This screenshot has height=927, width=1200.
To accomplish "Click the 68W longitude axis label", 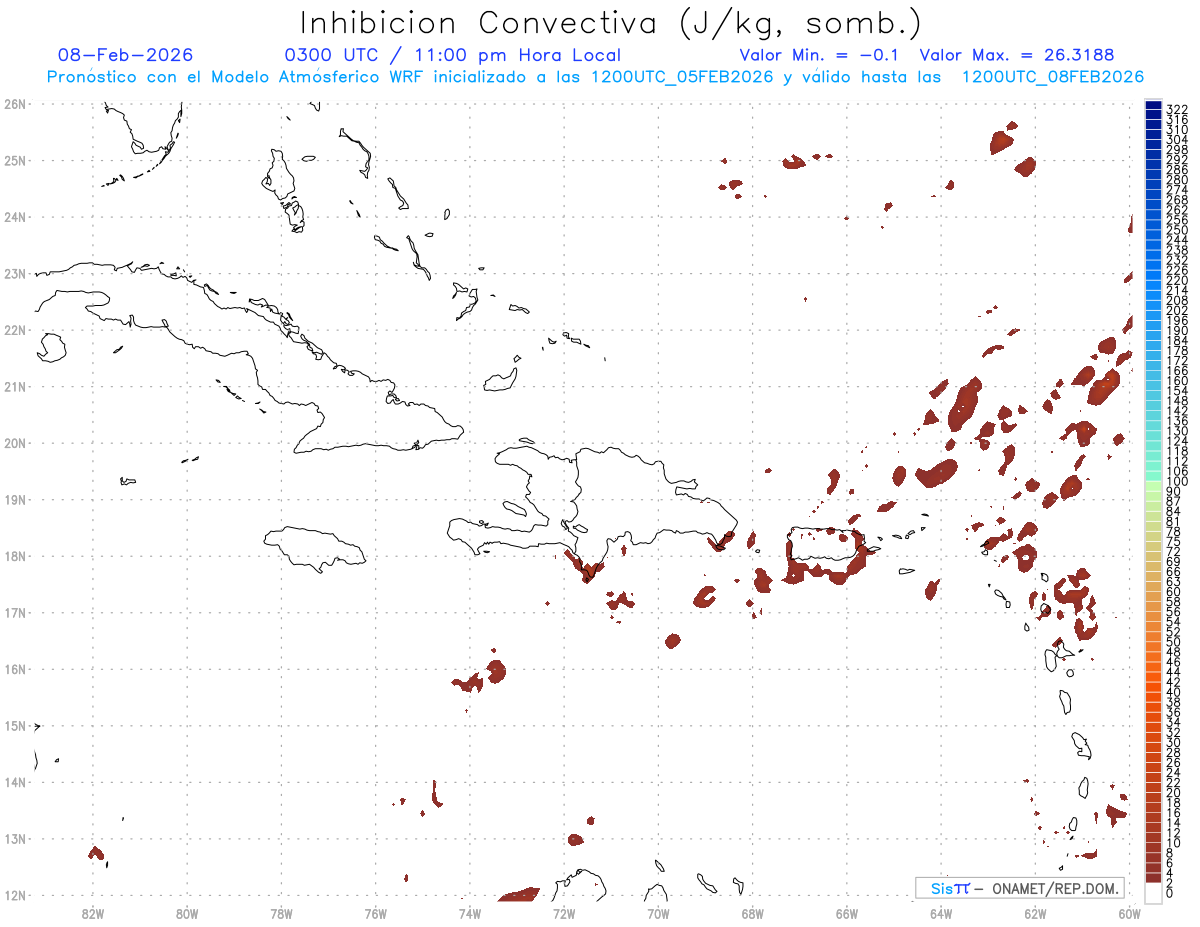I will (753, 913).
